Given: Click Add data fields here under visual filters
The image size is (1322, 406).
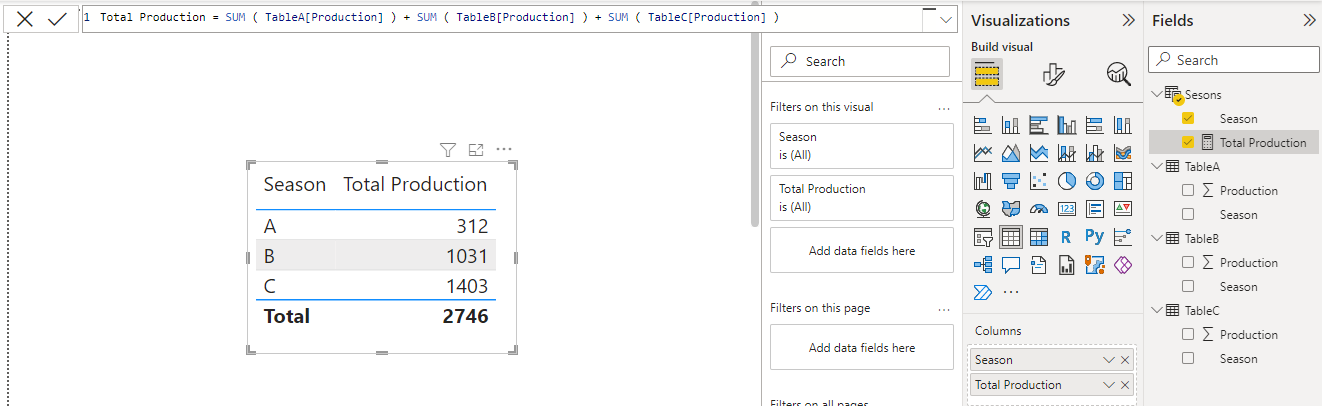Looking at the screenshot, I should tap(862, 251).
